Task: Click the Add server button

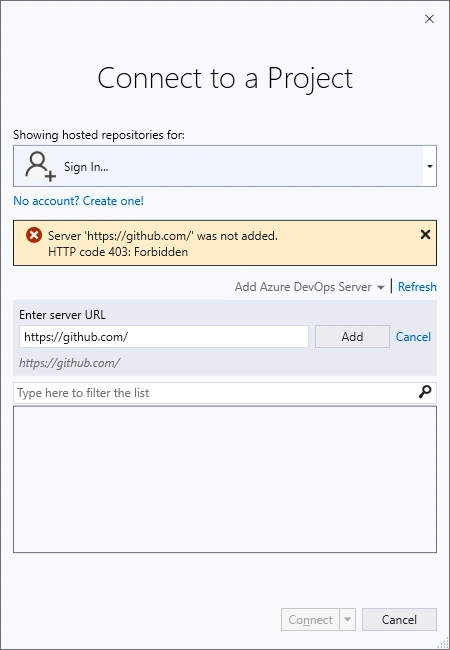Action: (352, 336)
